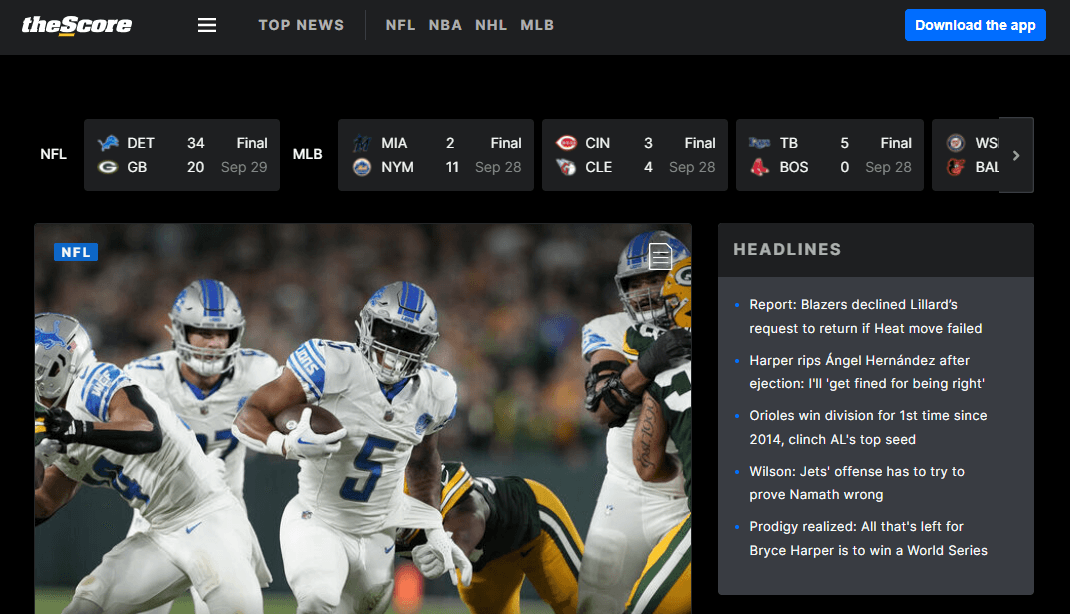
Task: Switch to the MLB nav tab
Action: [537, 25]
